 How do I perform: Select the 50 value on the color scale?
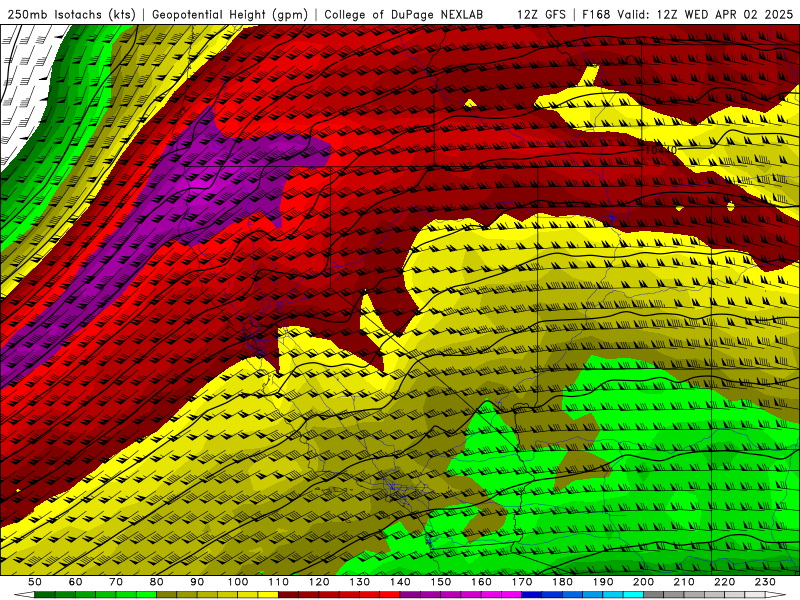click(35, 582)
